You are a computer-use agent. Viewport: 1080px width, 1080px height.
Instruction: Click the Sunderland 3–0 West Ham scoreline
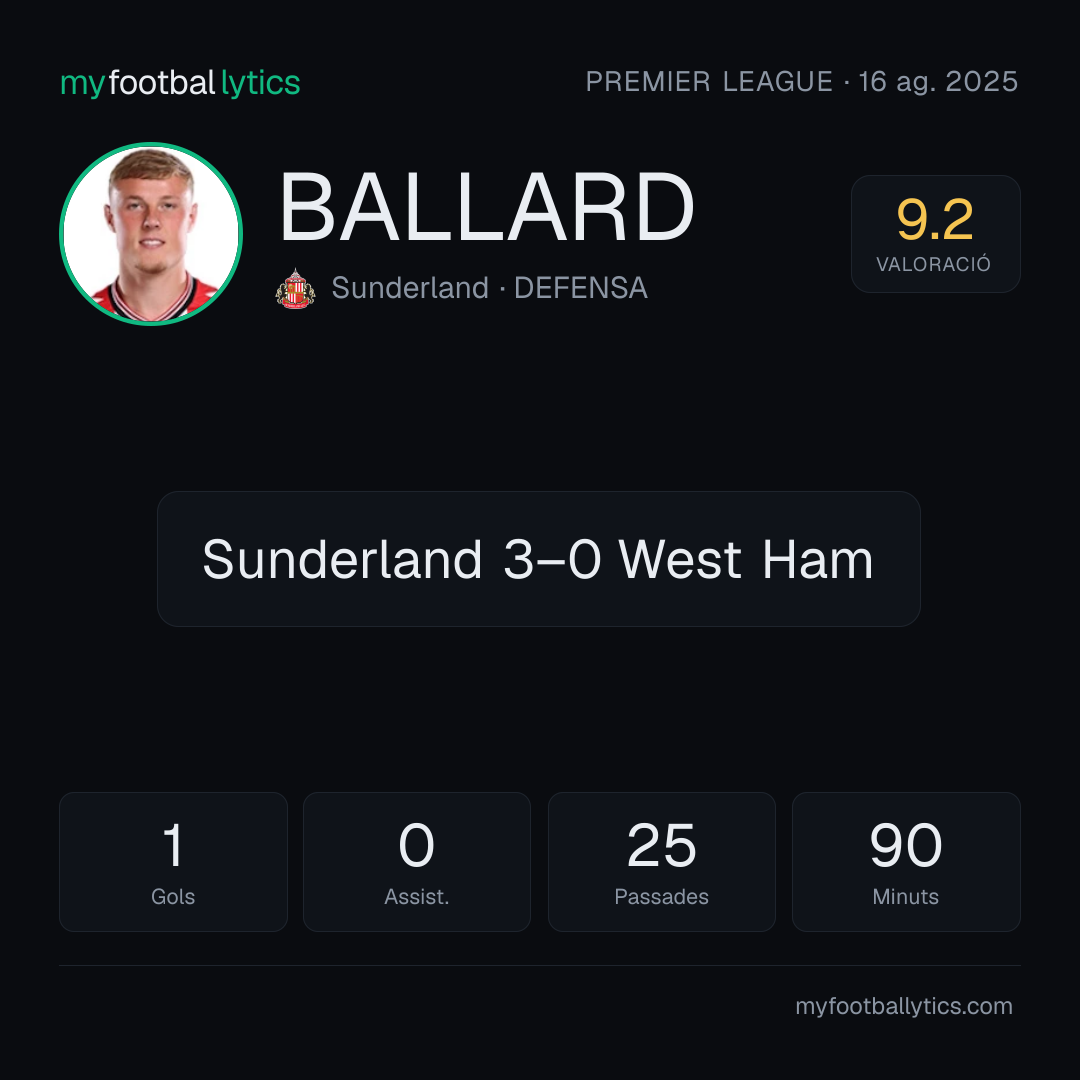coord(539,559)
